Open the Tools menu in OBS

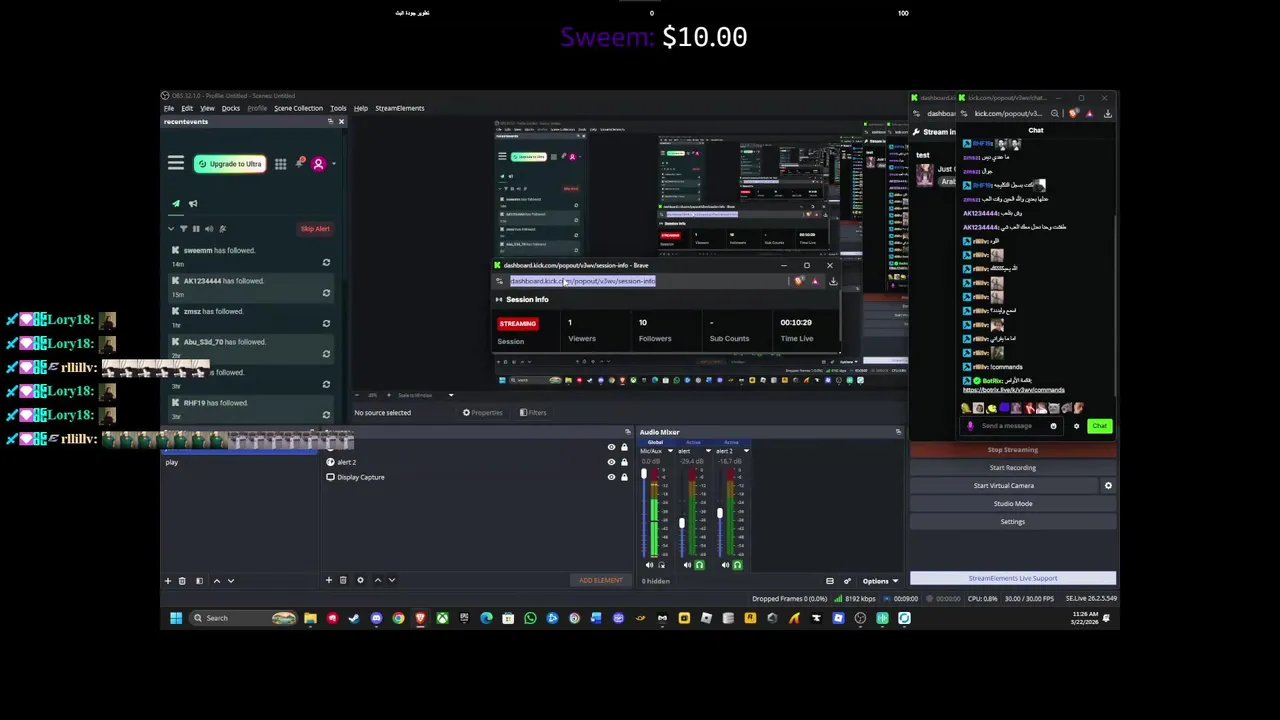click(338, 108)
